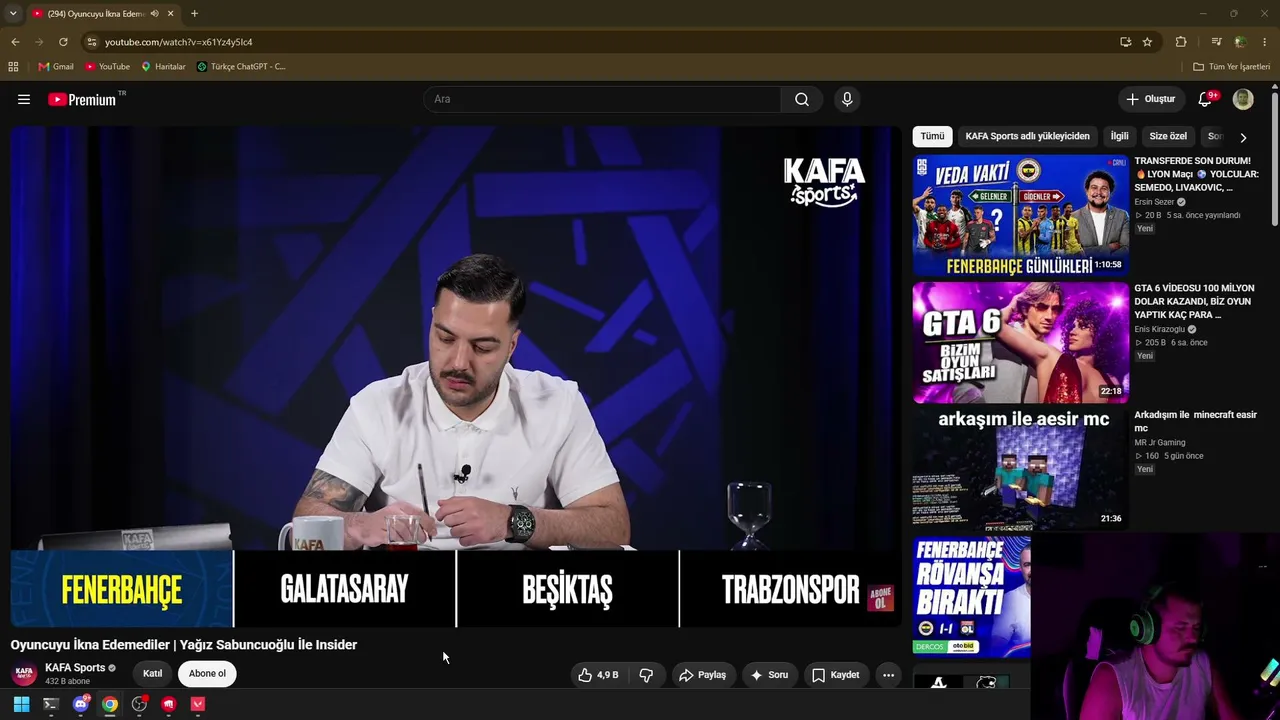Mute the tab via speaker icon
The height and width of the screenshot is (720, 1280).
tap(155, 14)
